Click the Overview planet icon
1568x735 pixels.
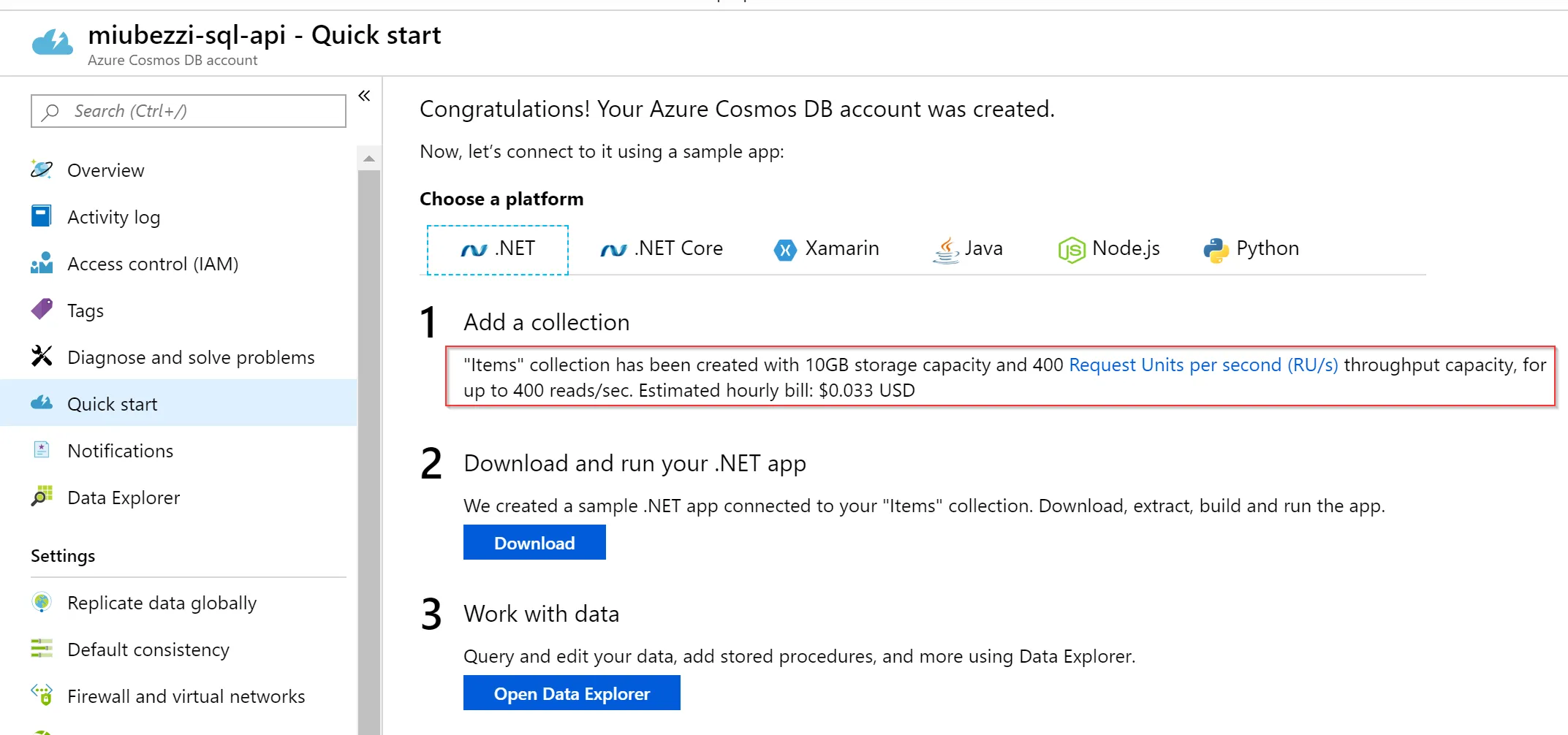click(x=42, y=170)
